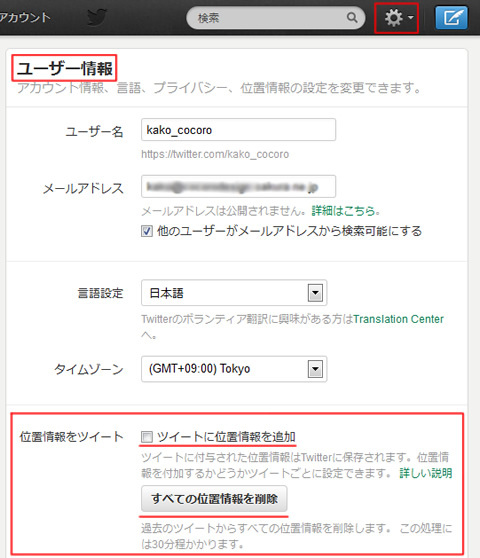Follow the 詳しい説明 link
This screenshot has width=480, height=558.
click(426, 473)
